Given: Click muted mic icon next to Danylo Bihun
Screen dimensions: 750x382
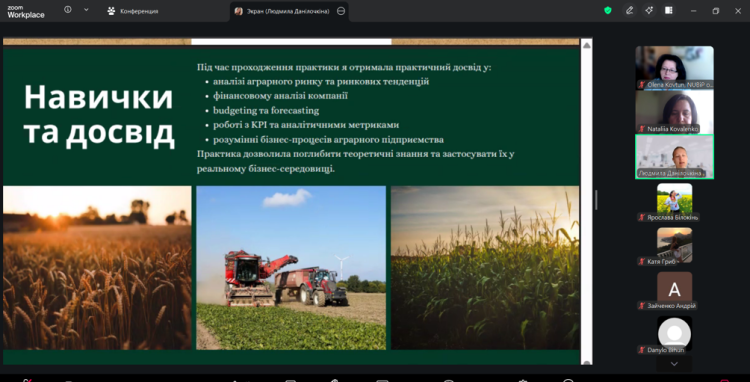Looking at the screenshot, I should click(642, 350).
